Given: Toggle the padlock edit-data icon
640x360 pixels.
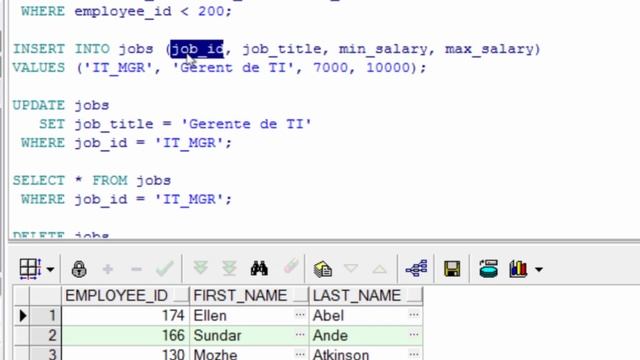Looking at the screenshot, I should [79, 269].
